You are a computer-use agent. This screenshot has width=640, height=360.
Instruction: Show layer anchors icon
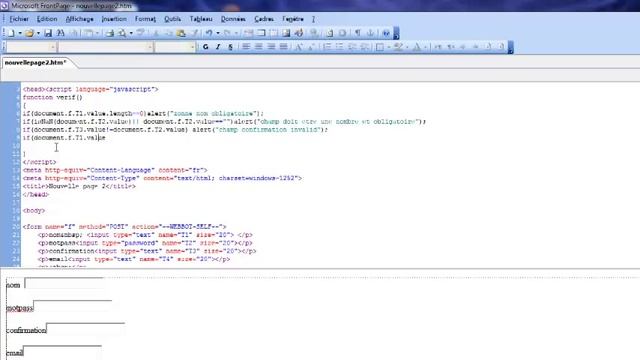(x=371, y=33)
